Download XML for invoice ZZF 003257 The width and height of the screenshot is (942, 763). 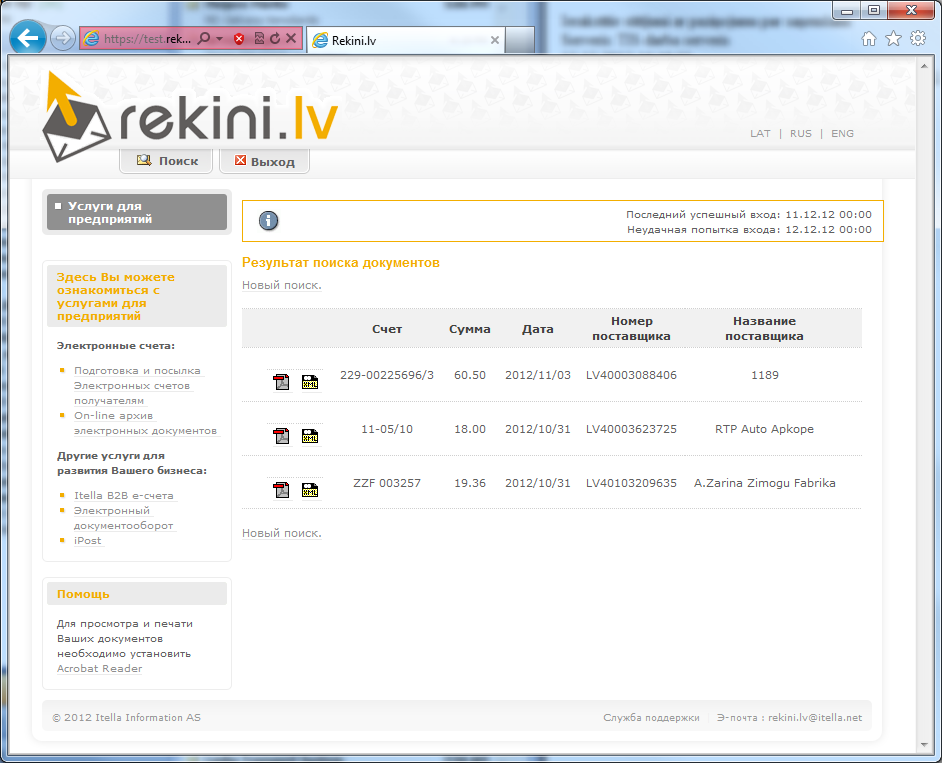click(310, 490)
